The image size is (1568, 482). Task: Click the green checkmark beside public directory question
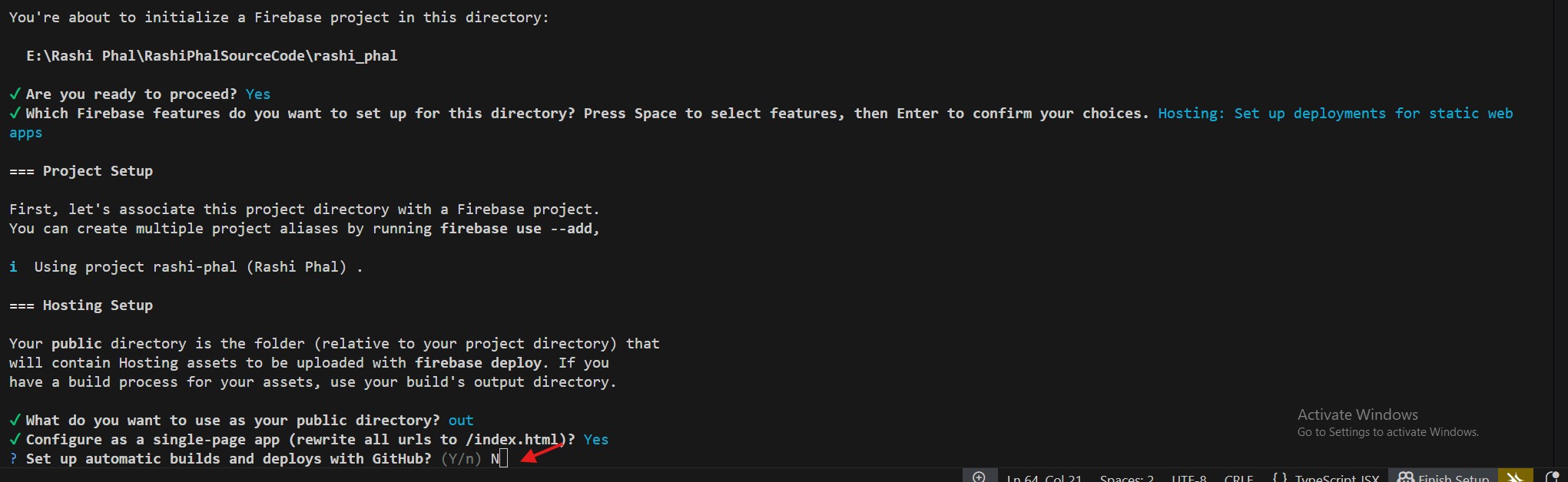tap(15, 421)
